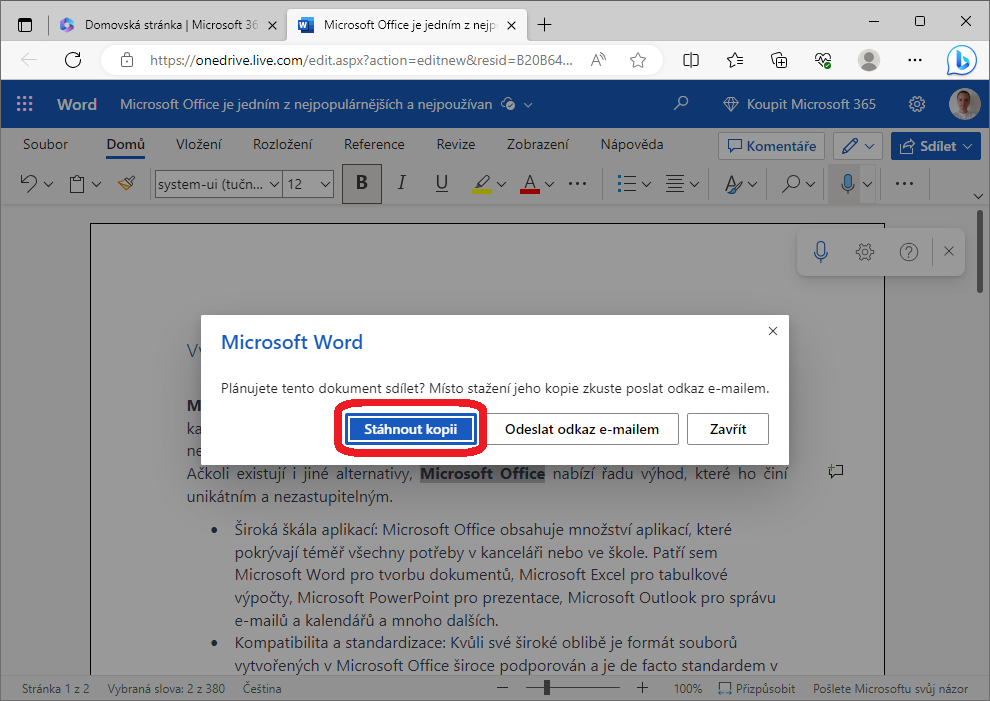Expand the Undo dropdown arrow
The image size is (990, 701).
point(49,184)
